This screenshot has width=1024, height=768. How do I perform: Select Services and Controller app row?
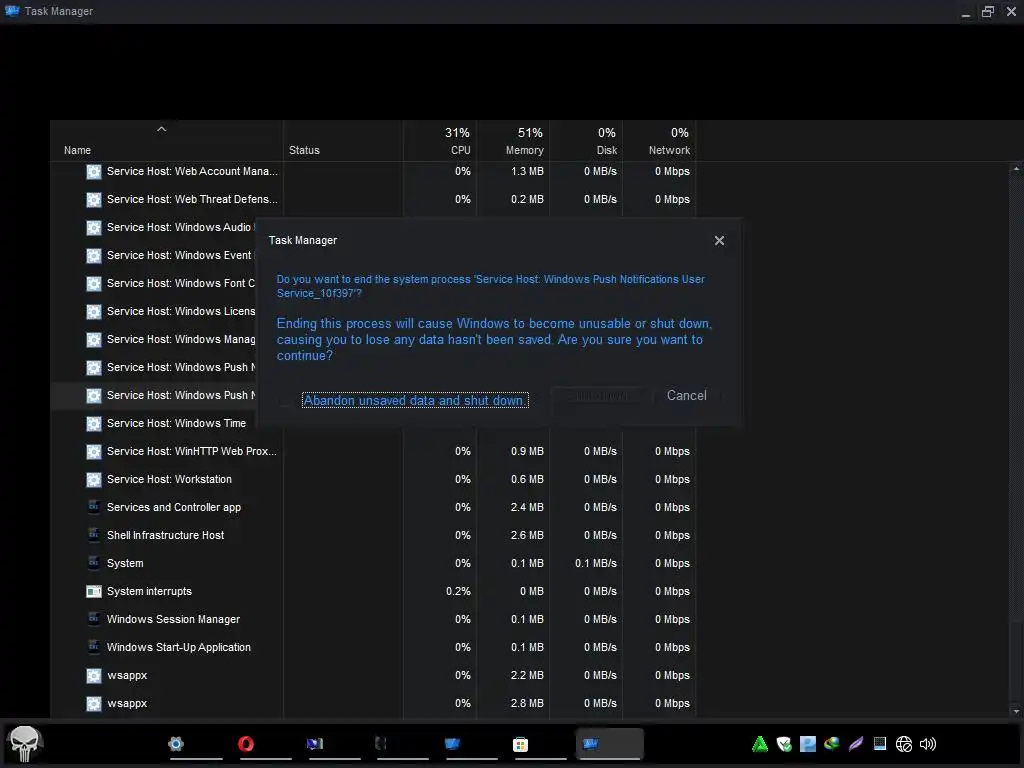tap(373, 507)
